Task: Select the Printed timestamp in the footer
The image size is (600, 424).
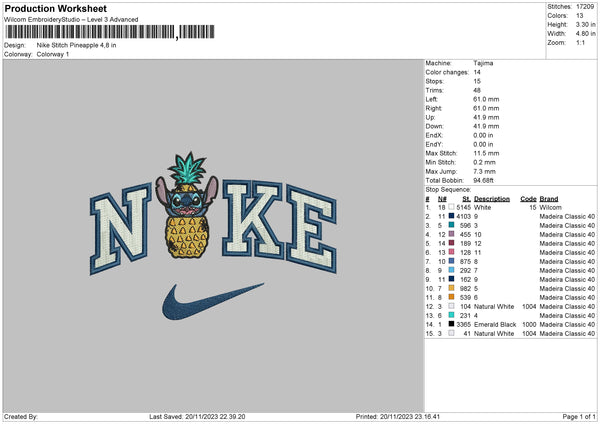Action: point(398,417)
